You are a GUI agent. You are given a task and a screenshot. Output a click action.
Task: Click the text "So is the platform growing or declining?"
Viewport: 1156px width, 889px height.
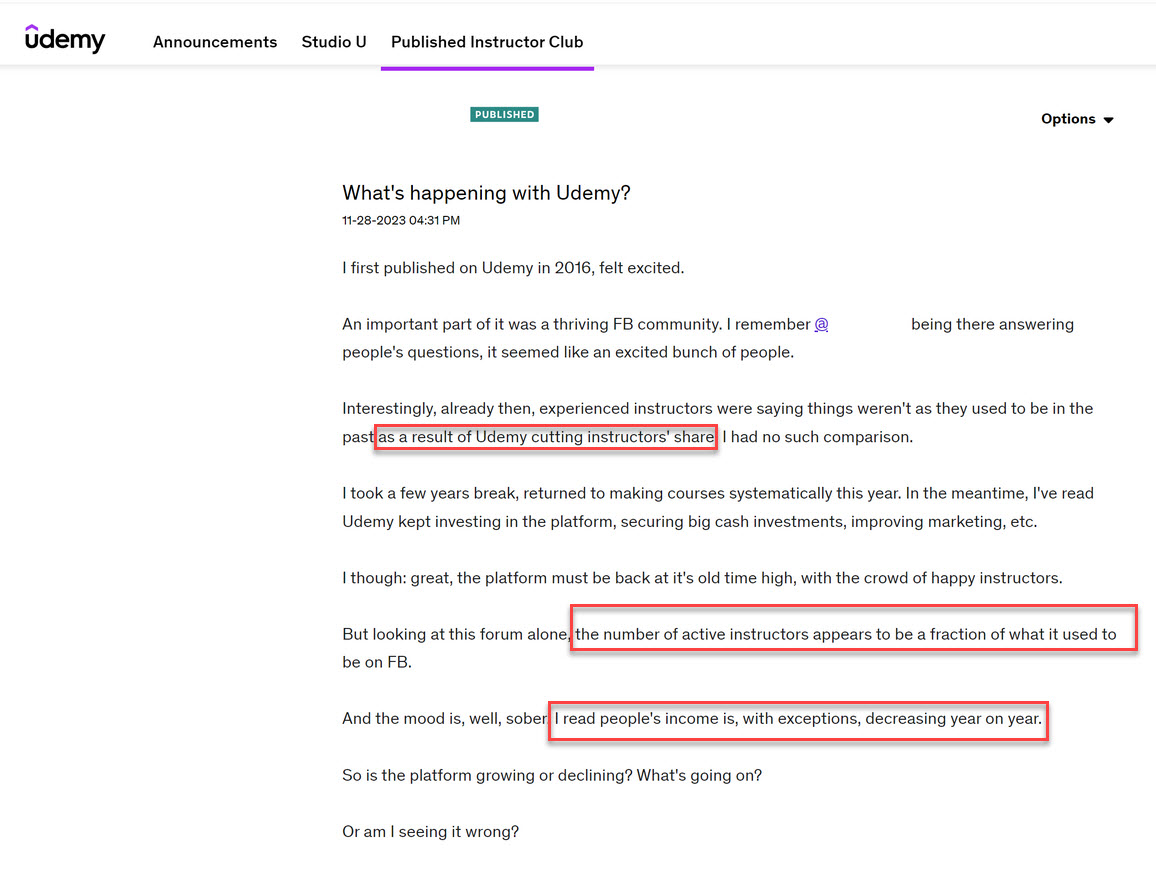click(x=487, y=775)
